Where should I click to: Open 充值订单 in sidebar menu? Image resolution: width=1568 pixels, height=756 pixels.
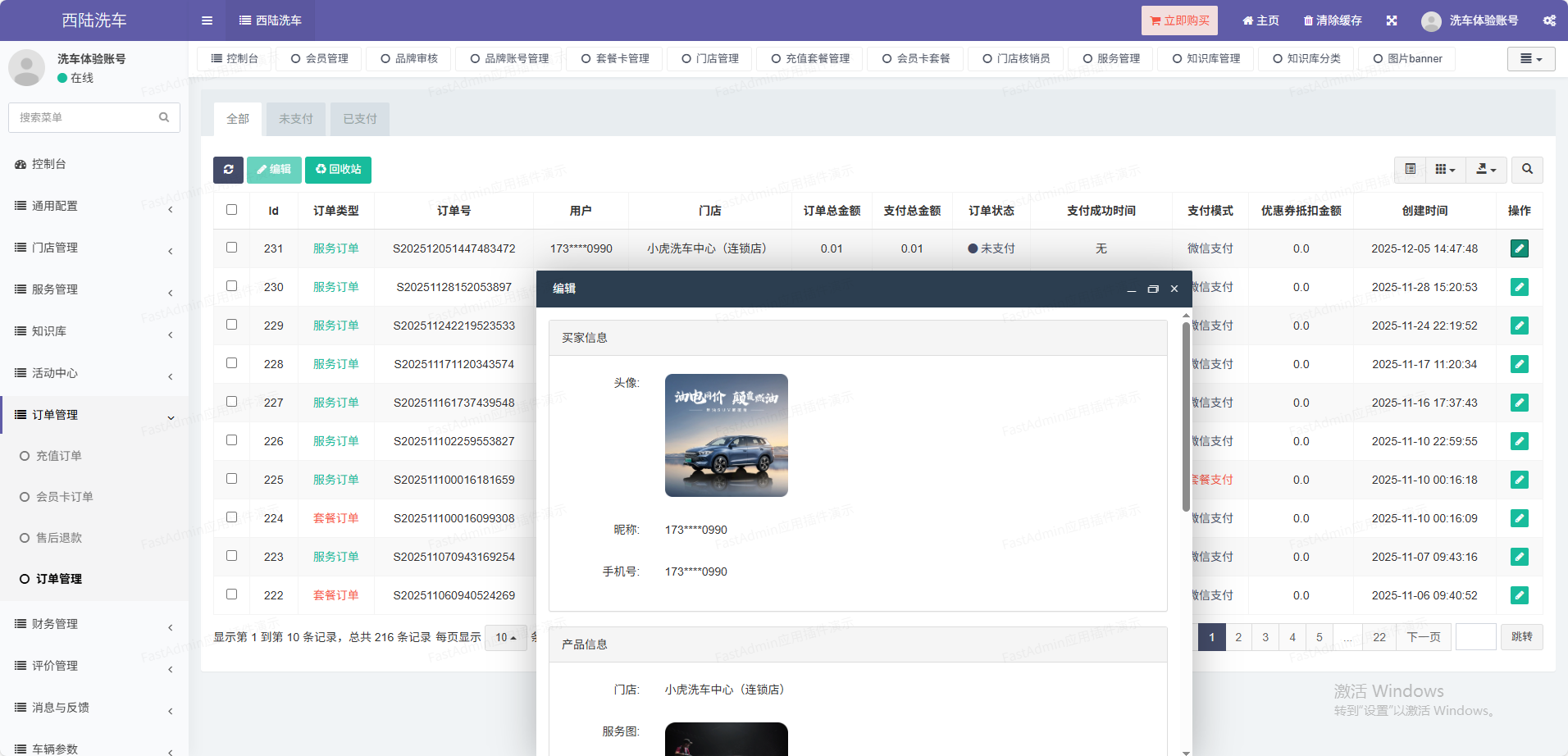click(x=59, y=456)
